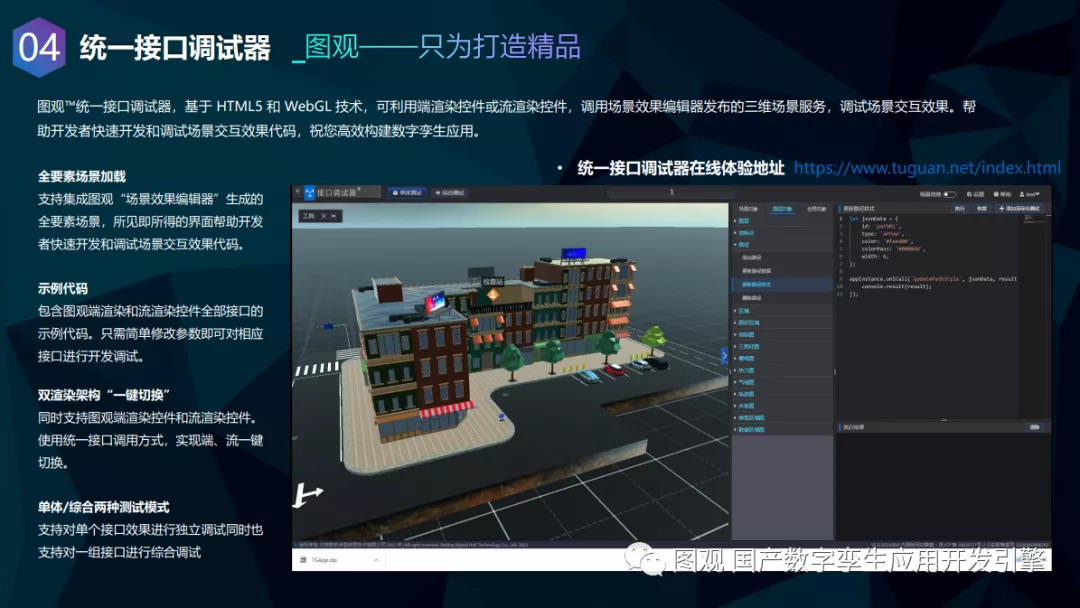Expand the 区域 tree group
This screenshot has width=1080, height=608.
pyautogui.click(x=735, y=311)
